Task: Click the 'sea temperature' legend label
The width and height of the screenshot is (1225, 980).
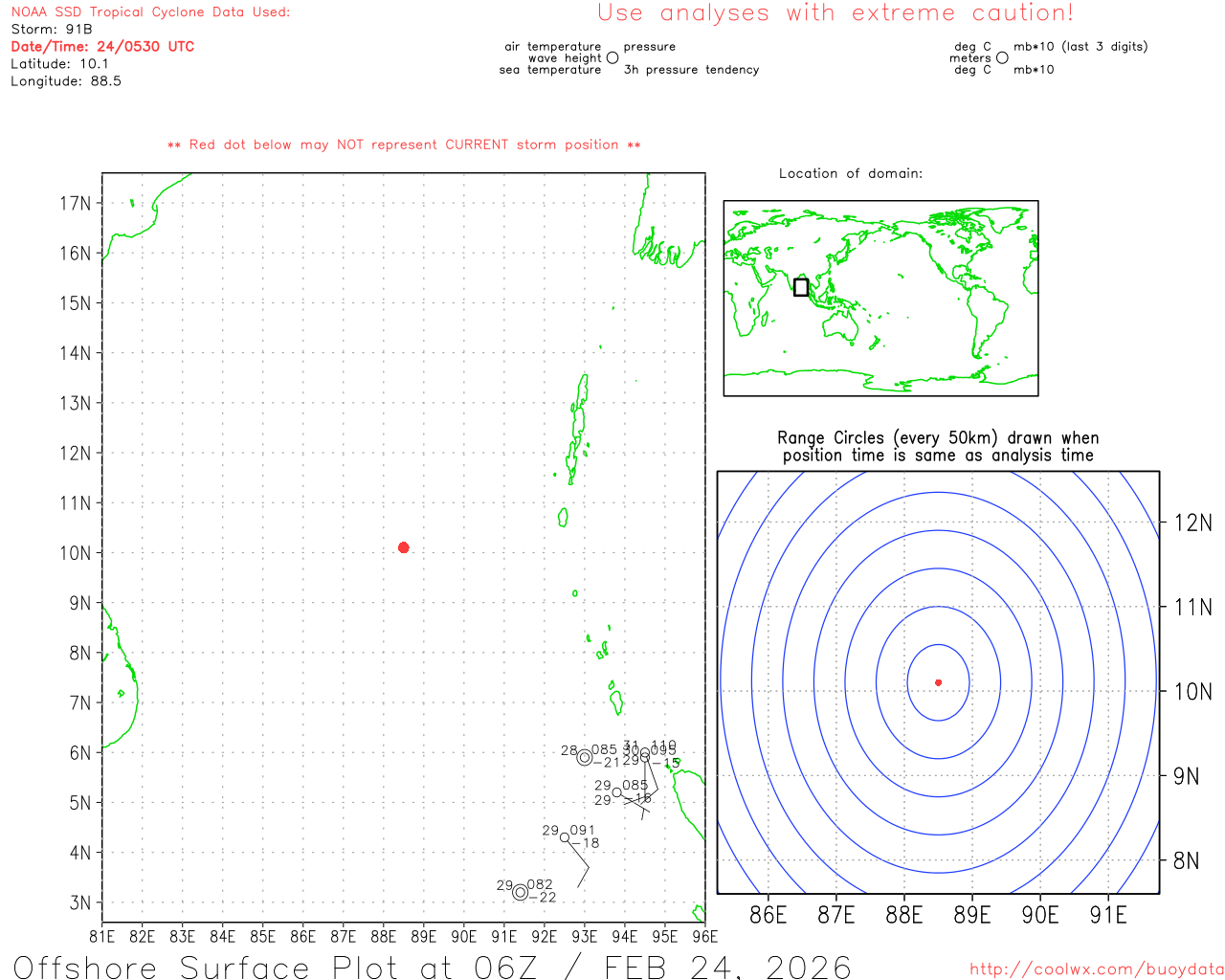Action: [550, 70]
